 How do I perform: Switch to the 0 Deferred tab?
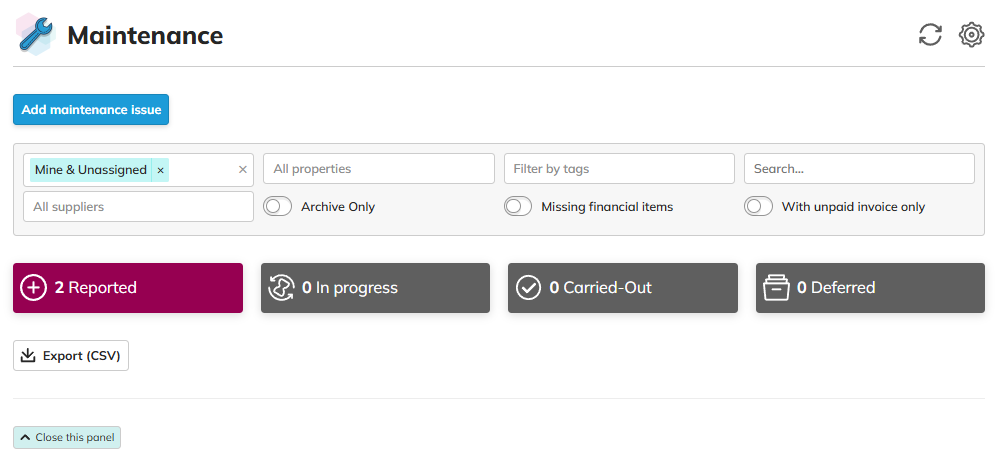[x=870, y=288]
